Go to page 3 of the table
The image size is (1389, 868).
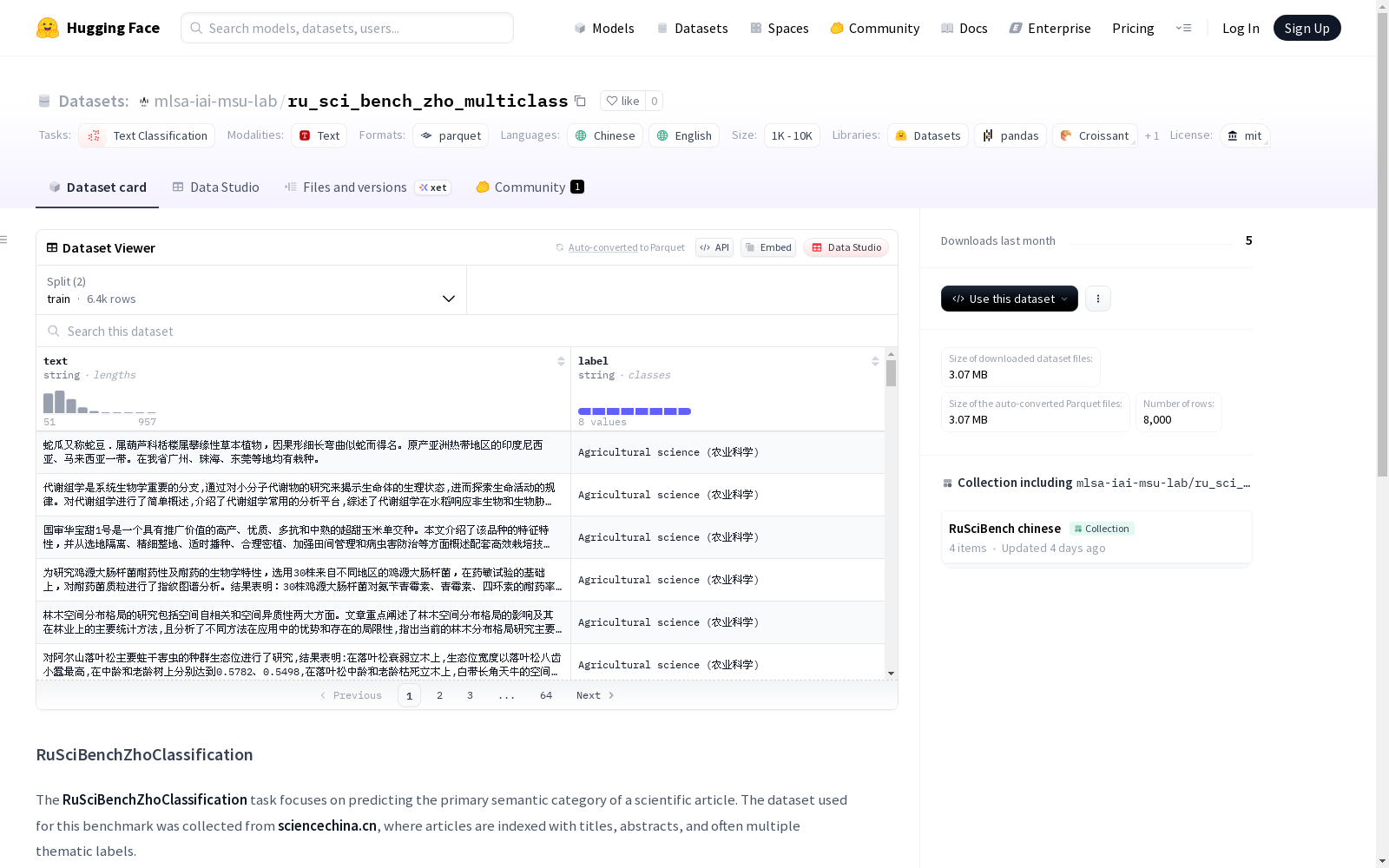point(471,695)
